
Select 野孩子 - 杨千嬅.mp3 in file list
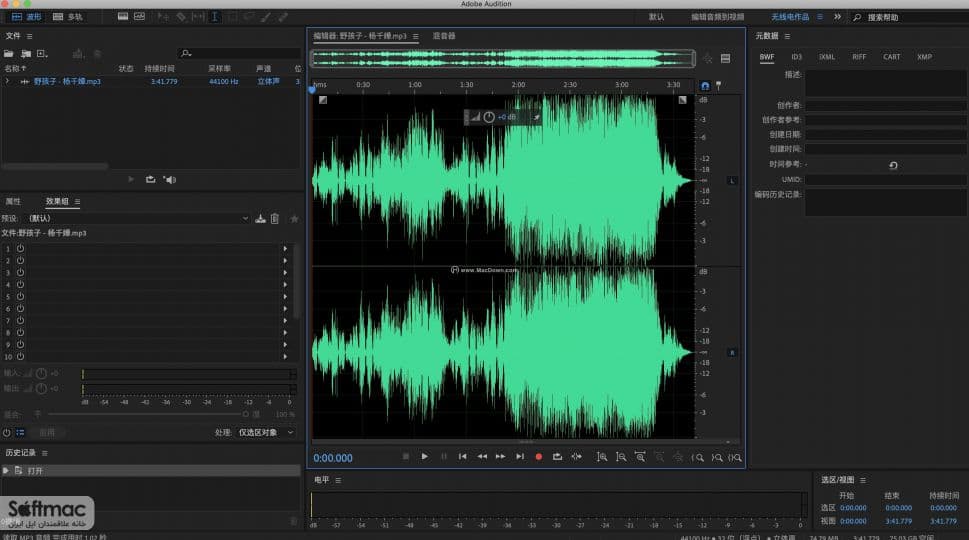pos(67,81)
